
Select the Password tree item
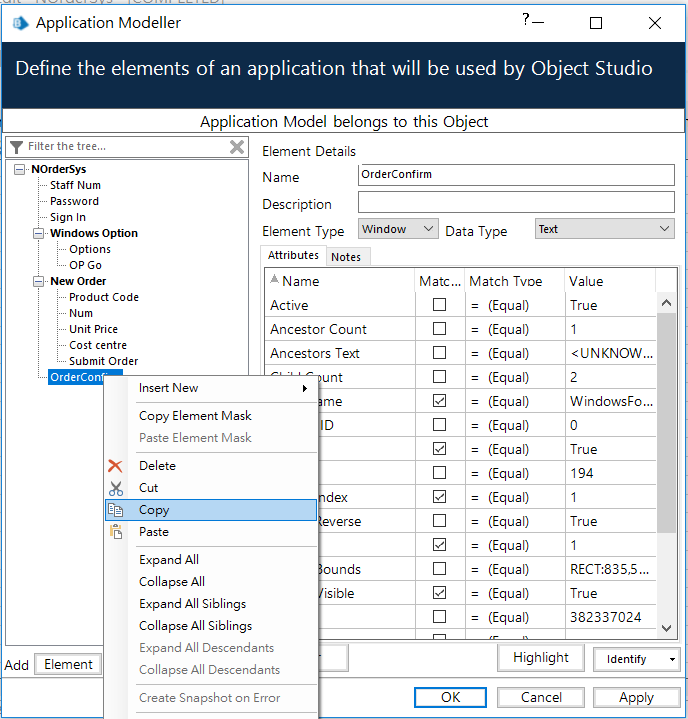pos(74,201)
